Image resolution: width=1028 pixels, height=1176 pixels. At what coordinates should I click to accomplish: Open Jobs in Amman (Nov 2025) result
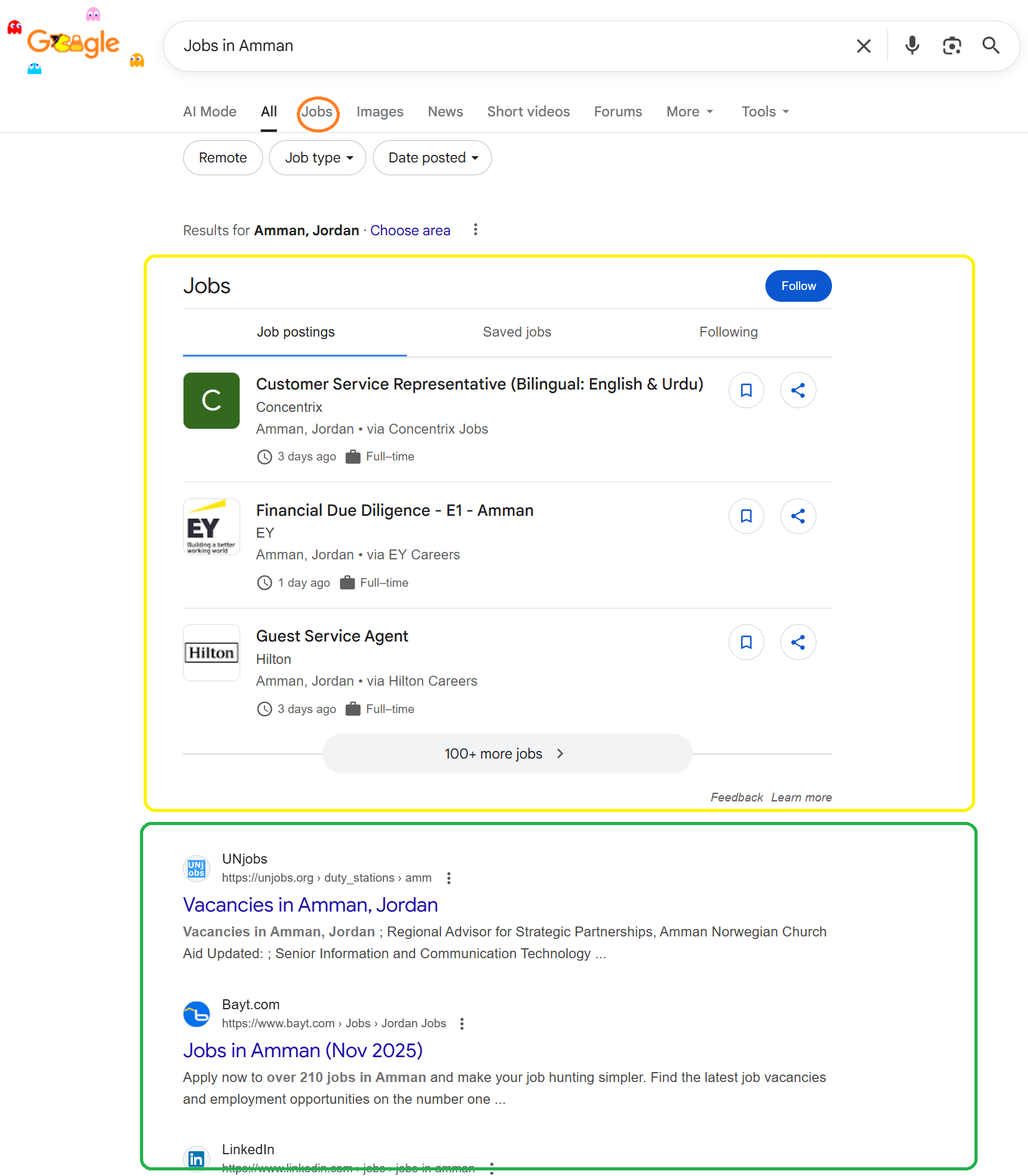[x=303, y=1050]
